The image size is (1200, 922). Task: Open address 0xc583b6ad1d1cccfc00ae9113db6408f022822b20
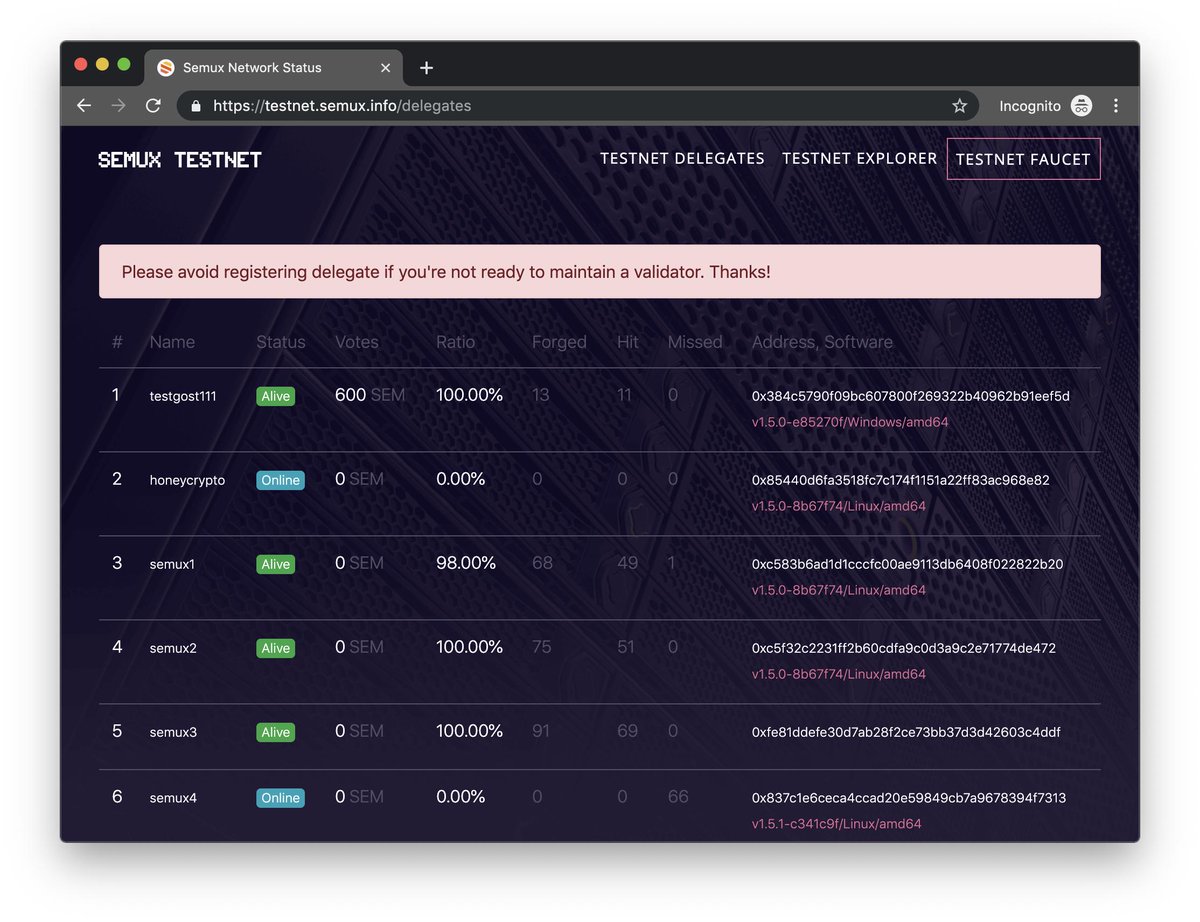click(x=907, y=564)
